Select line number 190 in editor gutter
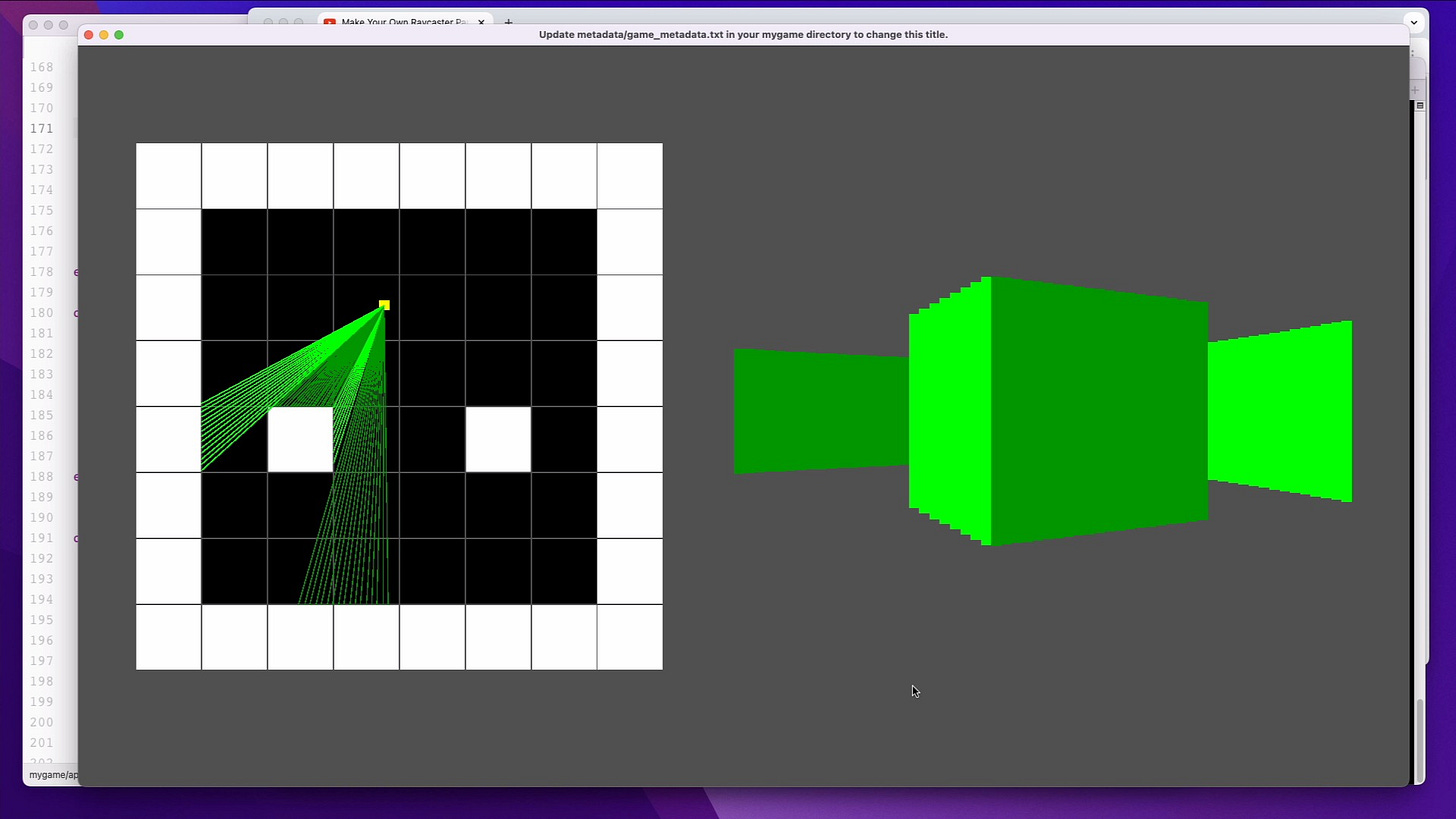 click(41, 518)
